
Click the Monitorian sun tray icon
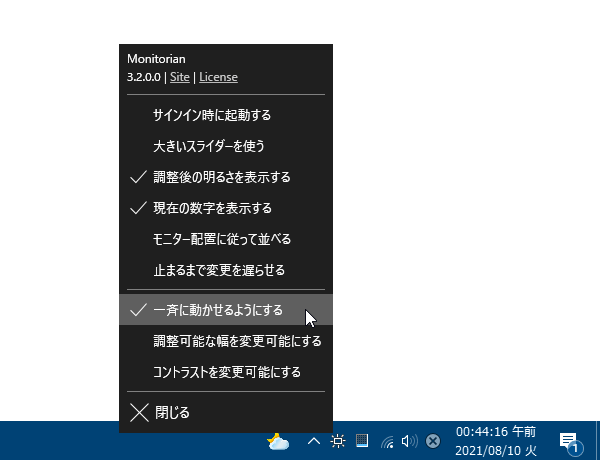tap(338, 441)
